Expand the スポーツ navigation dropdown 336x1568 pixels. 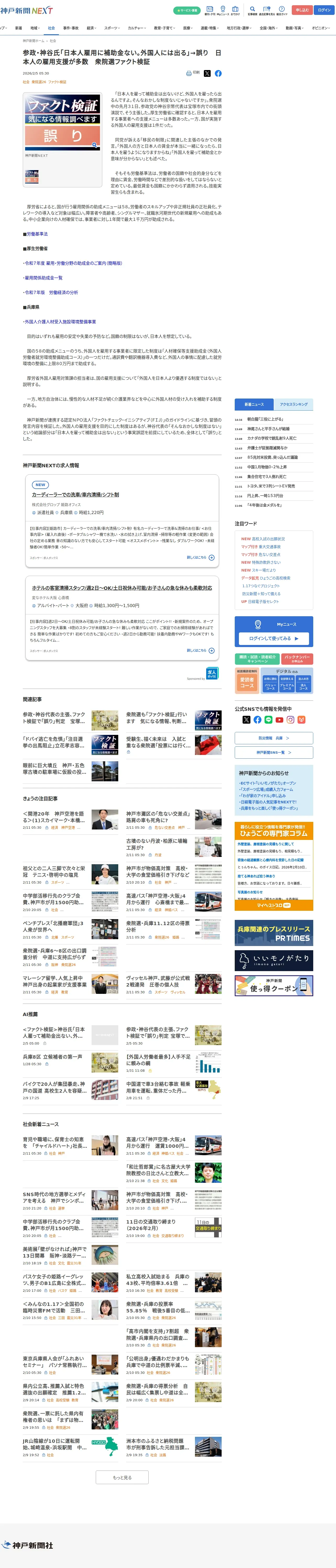112,28
